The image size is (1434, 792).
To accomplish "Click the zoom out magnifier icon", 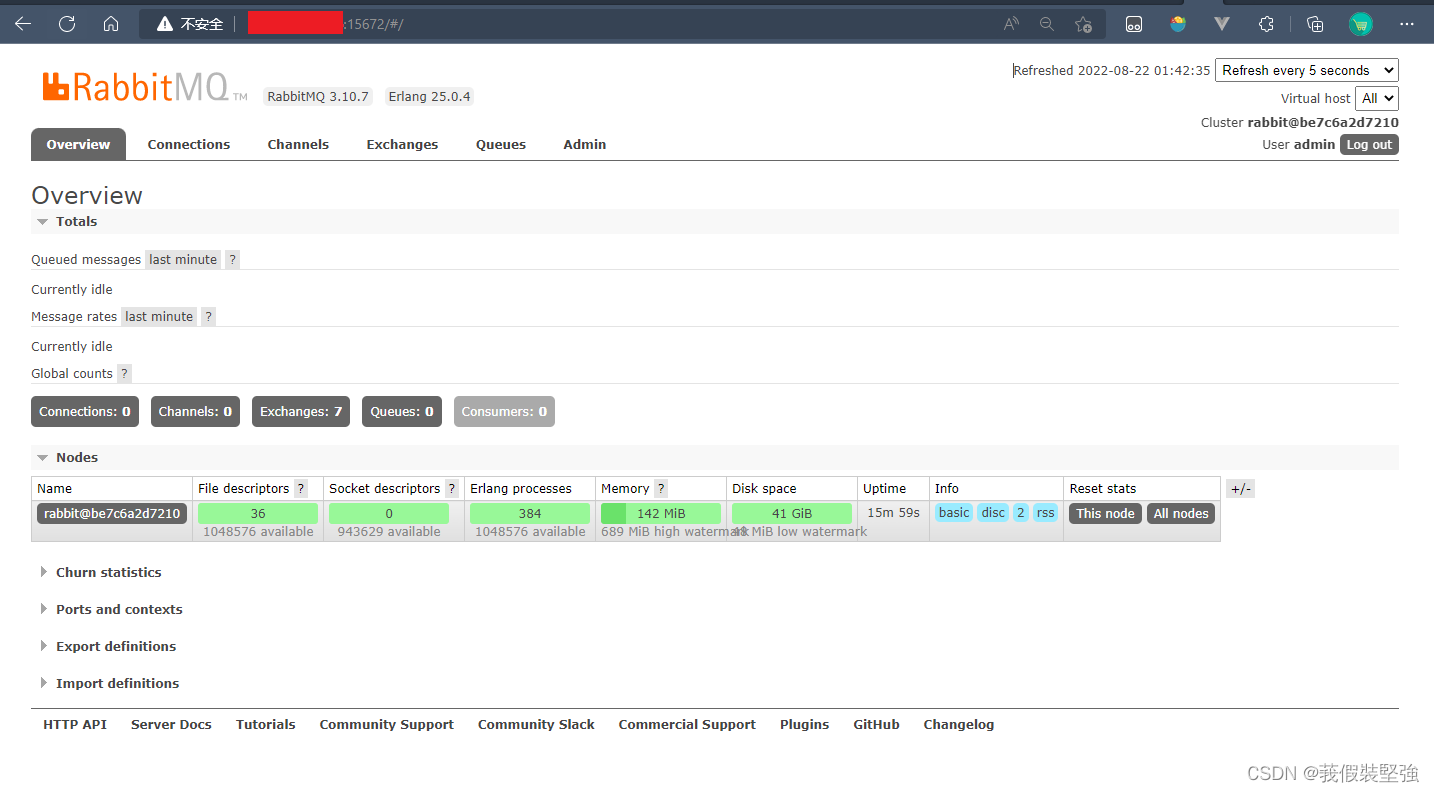I will coord(1047,24).
